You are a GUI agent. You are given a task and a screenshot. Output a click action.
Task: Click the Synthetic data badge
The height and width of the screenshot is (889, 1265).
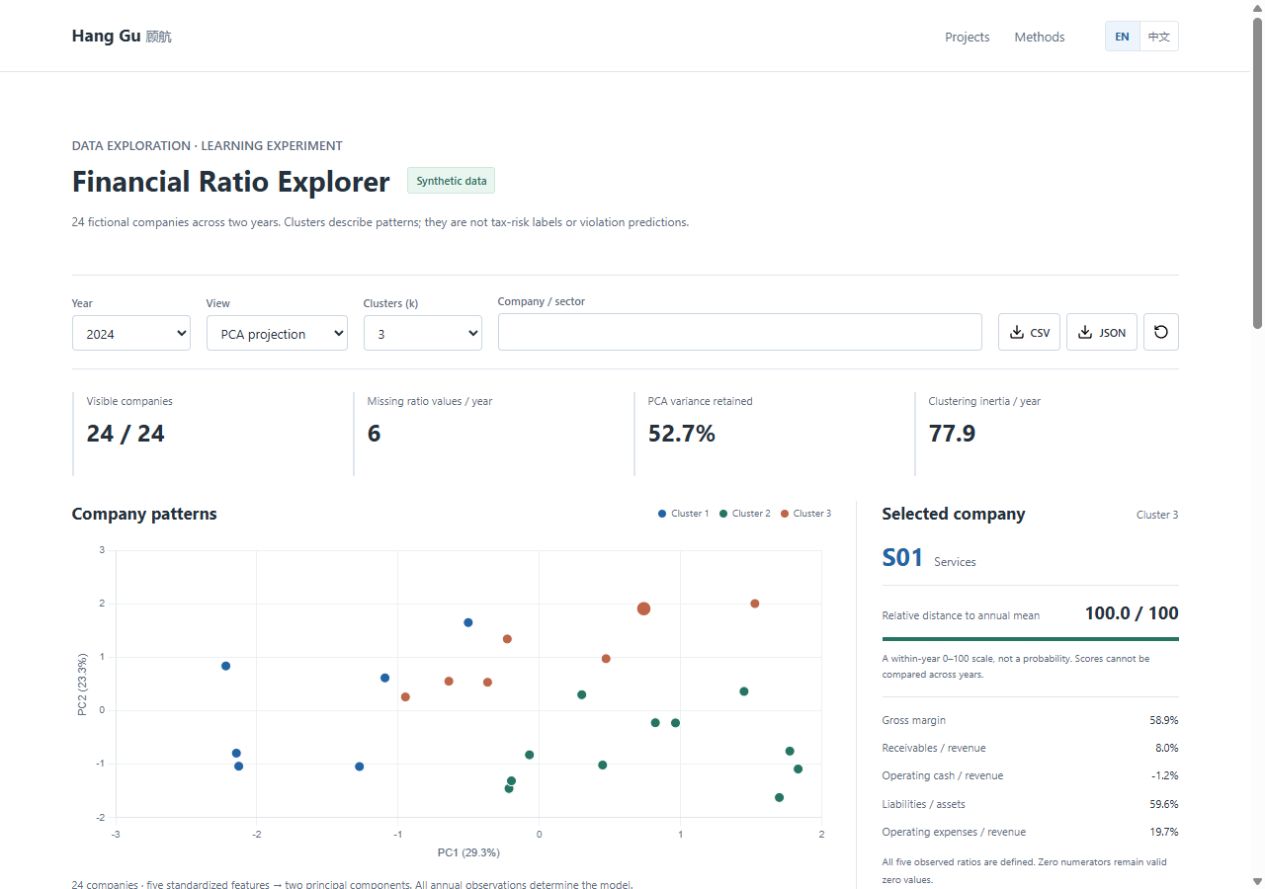click(x=451, y=181)
